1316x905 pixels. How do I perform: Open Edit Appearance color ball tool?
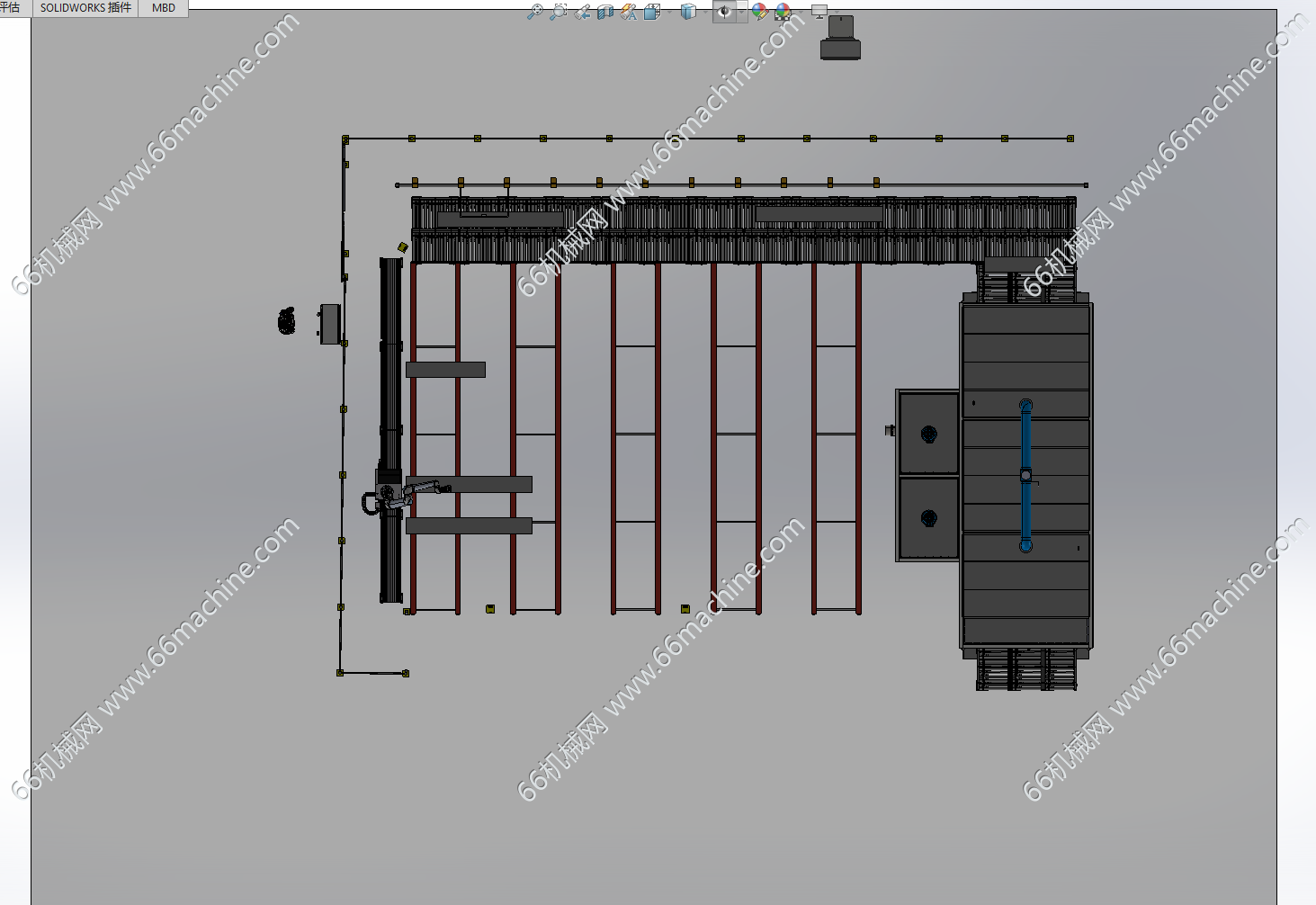tap(760, 12)
